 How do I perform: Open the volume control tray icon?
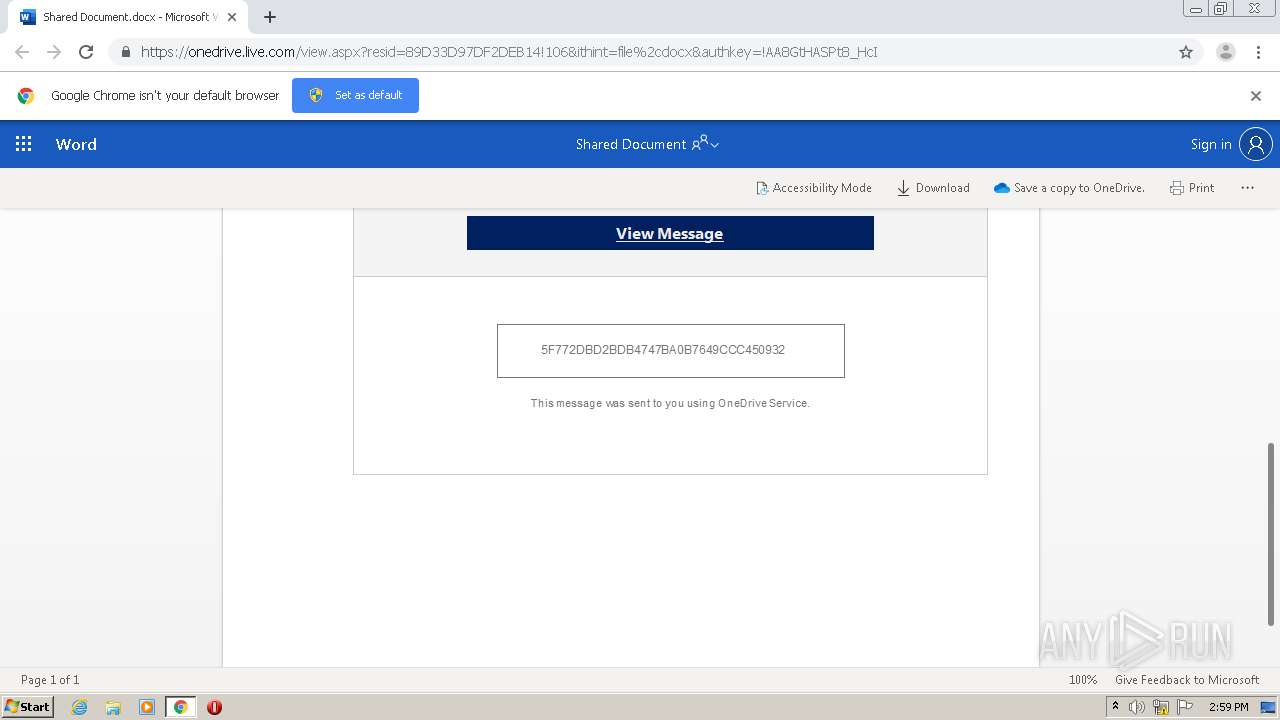tap(1137, 707)
